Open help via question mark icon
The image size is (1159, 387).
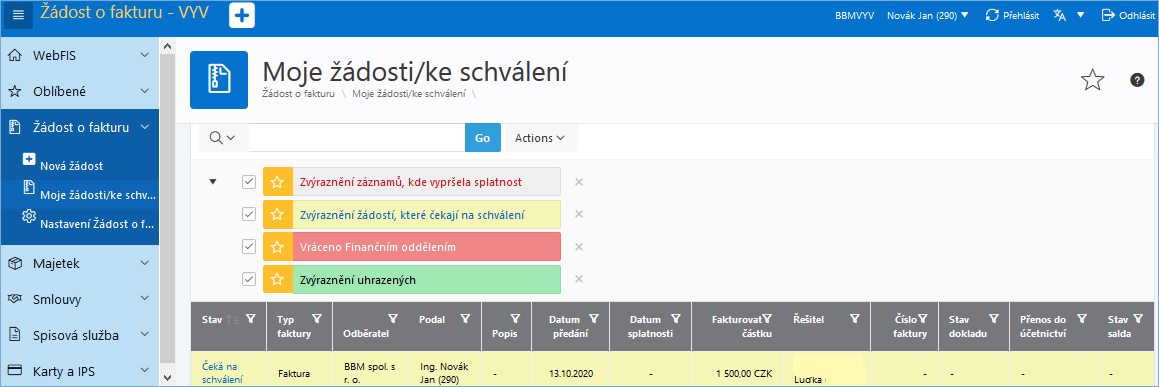point(1138,80)
